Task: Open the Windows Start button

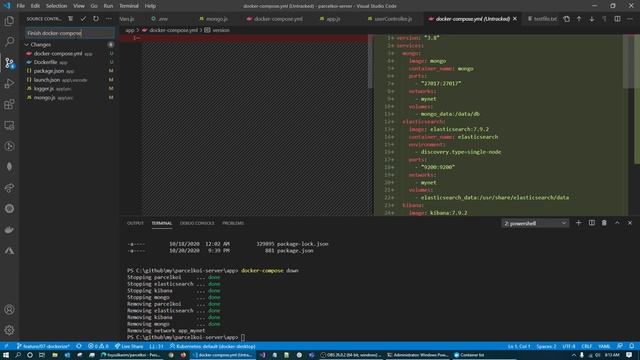Action: (x=6, y=355)
